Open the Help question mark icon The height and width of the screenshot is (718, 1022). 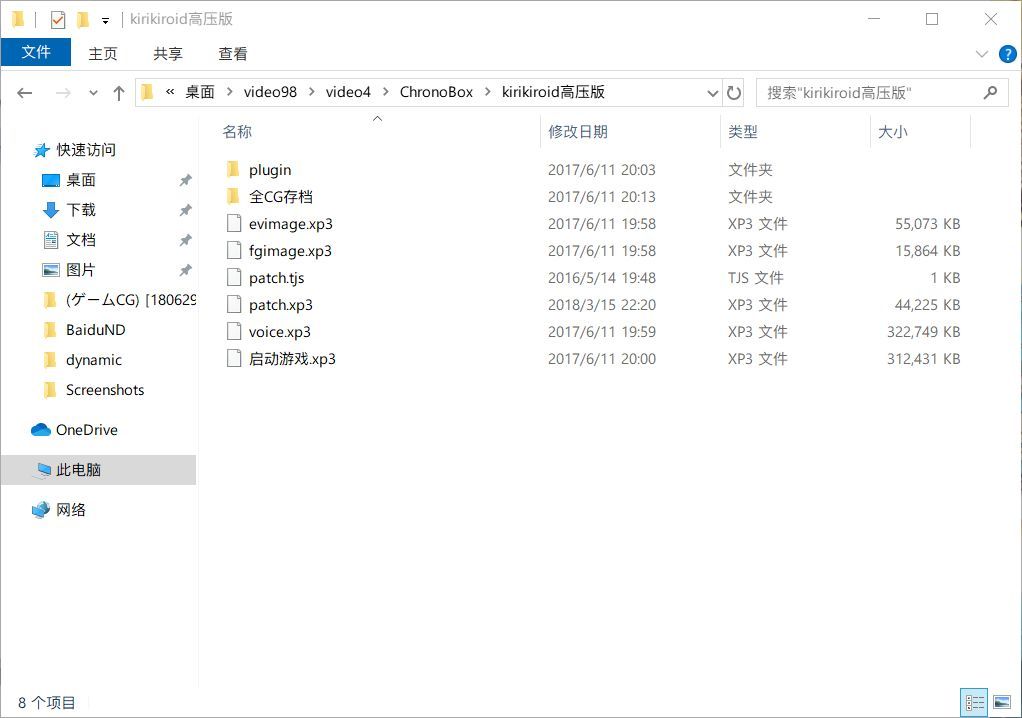[1005, 54]
